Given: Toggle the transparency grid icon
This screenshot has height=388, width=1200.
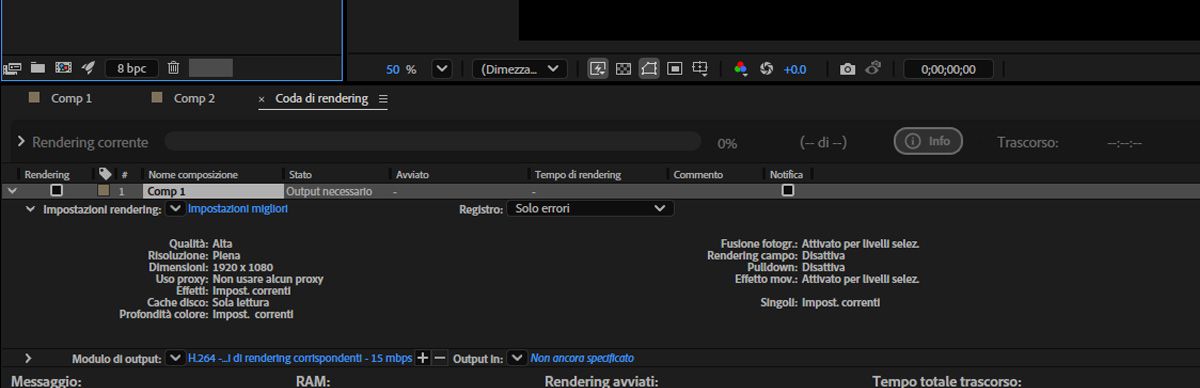Looking at the screenshot, I should [x=624, y=69].
